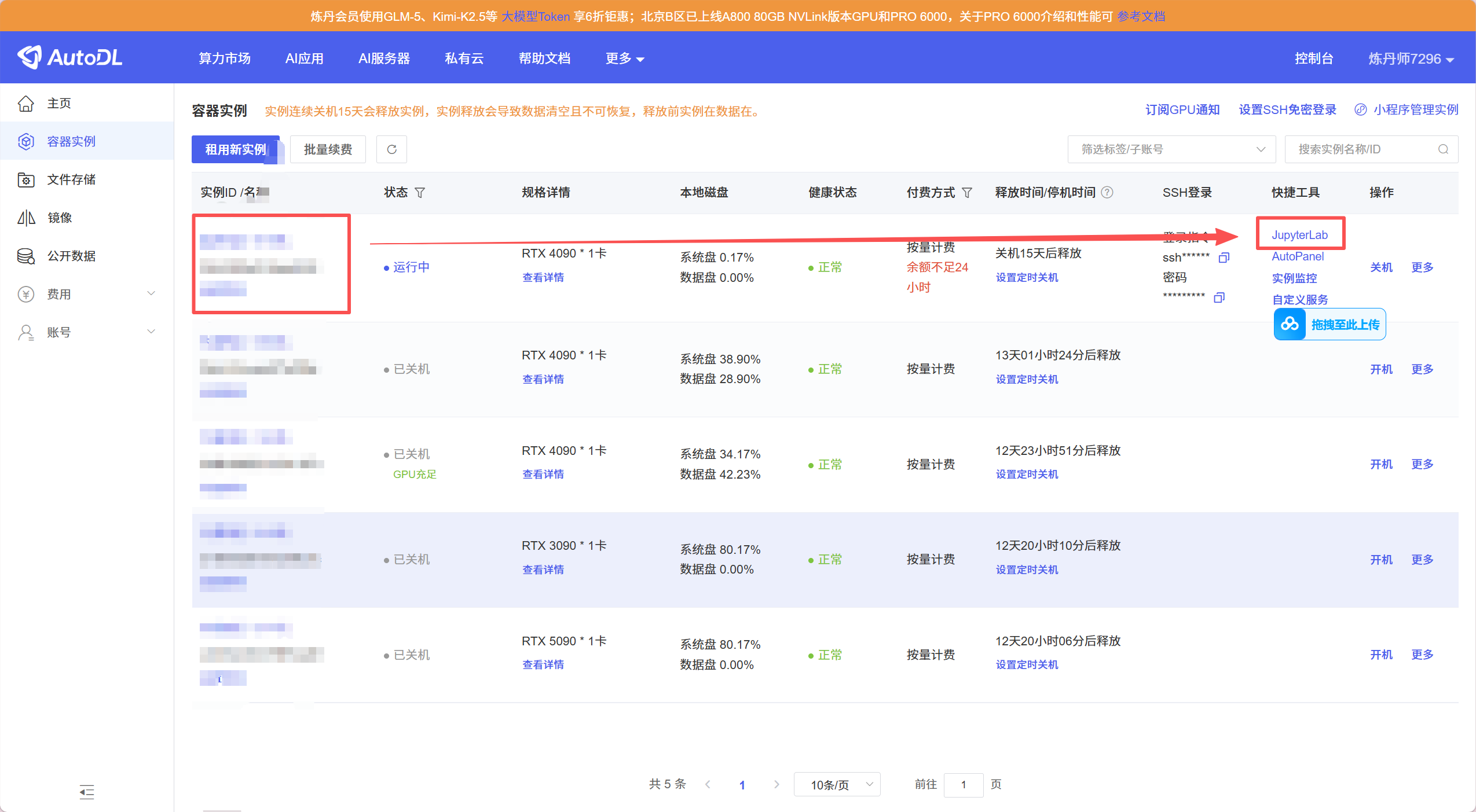
Task: Click the search magnifier icon
Action: coord(1443,149)
